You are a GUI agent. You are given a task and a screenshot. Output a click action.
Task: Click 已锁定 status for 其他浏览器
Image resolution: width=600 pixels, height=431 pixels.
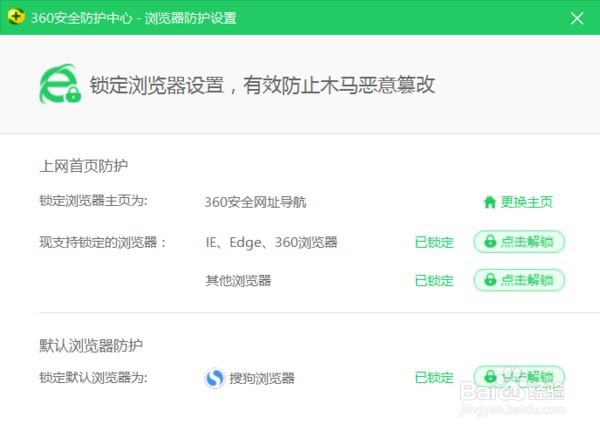point(434,281)
